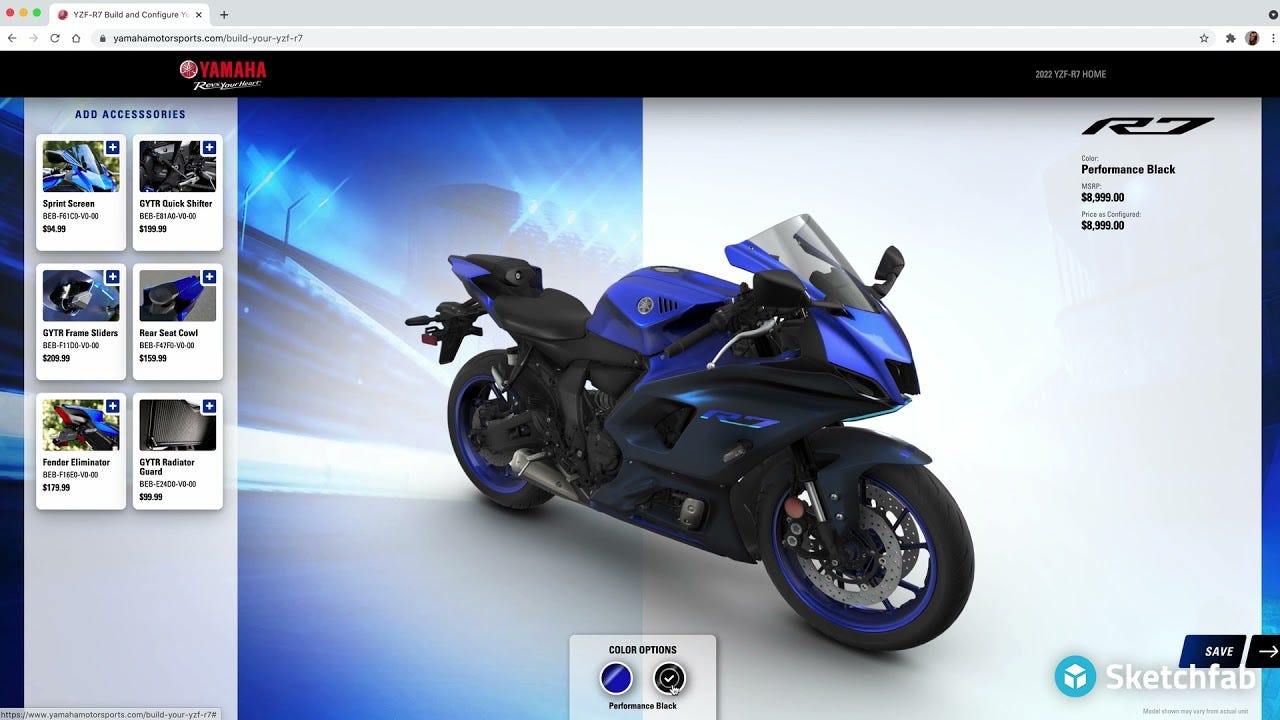Close the YZF-R7 Build tab
The height and width of the screenshot is (720, 1280).
click(198, 15)
